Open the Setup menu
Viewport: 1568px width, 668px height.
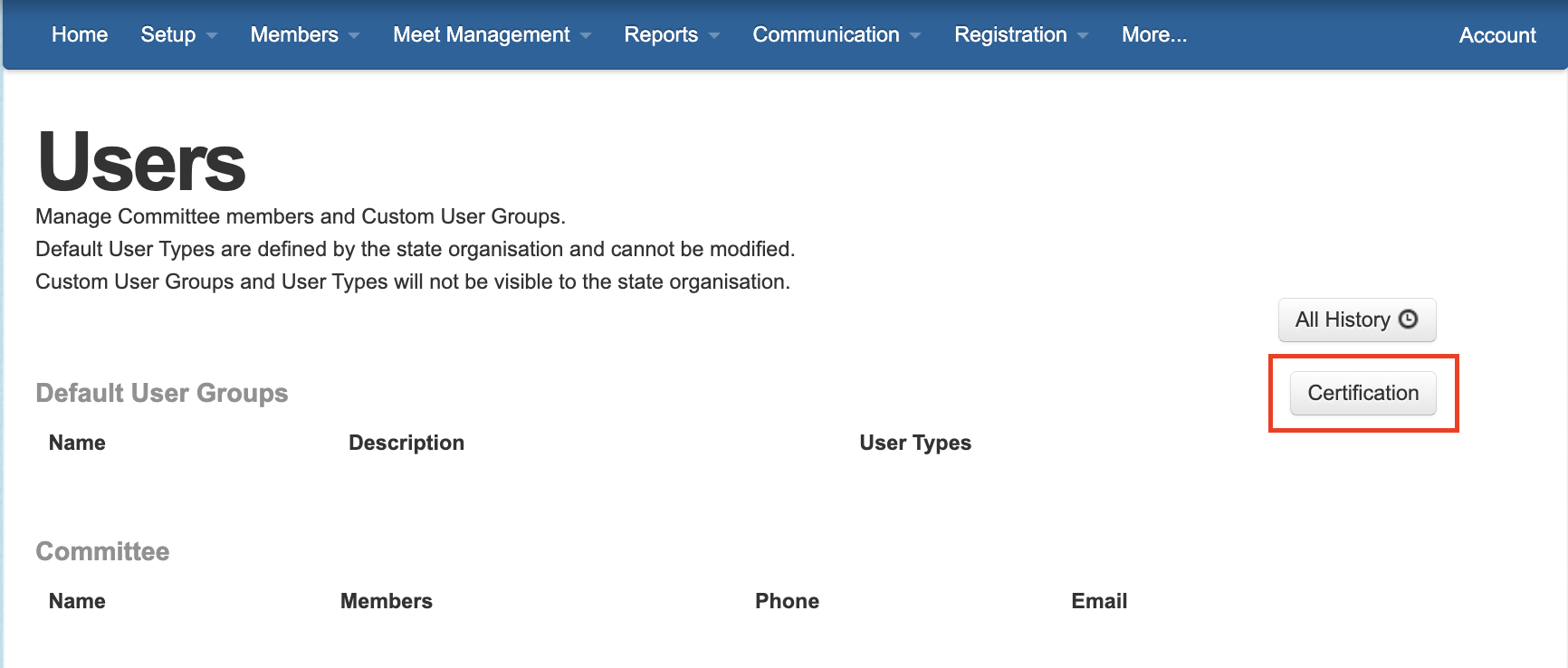tap(178, 34)
